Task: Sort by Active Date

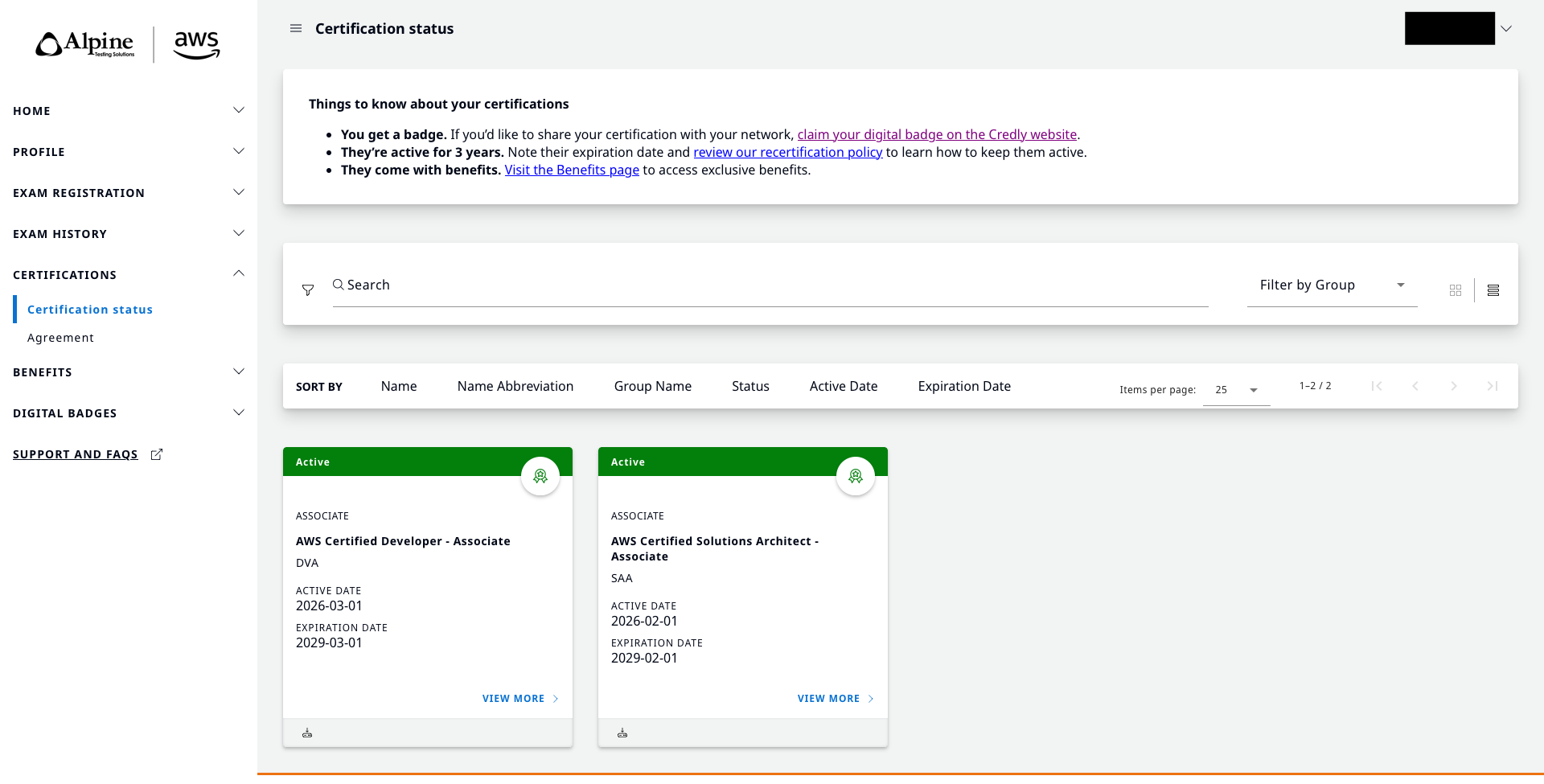Action: 844,386
